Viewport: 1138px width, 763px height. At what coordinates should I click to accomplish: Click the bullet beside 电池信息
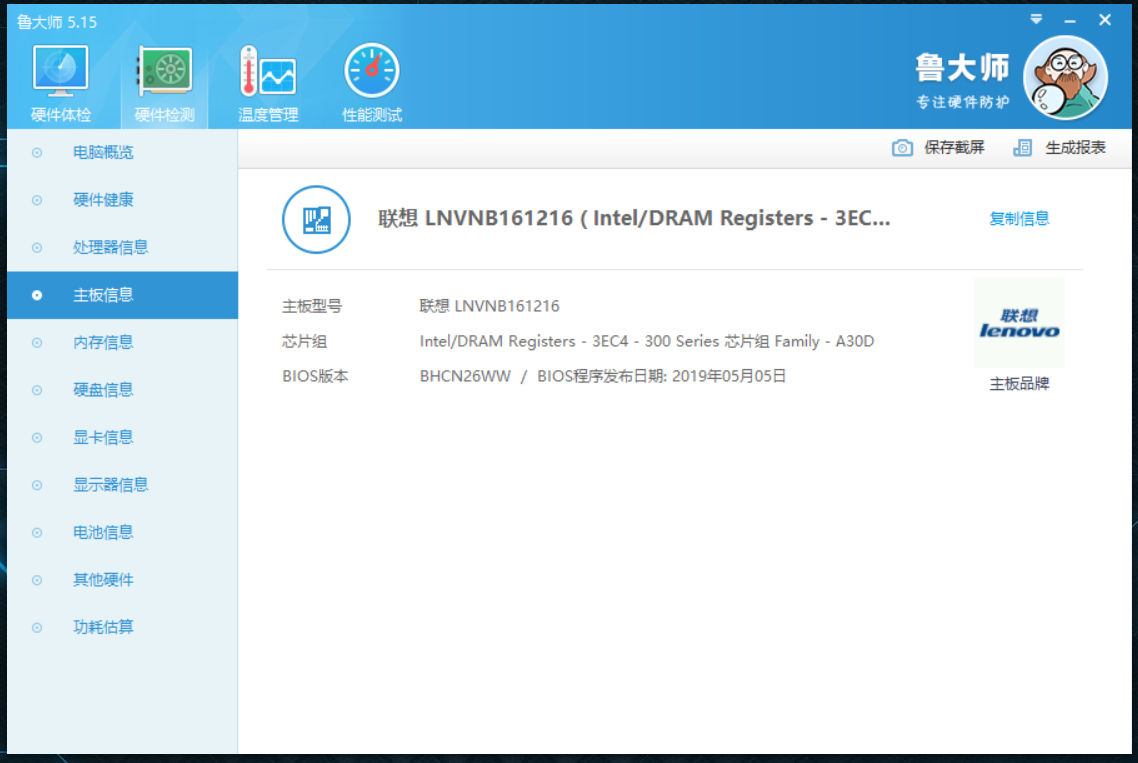click(37, 533)
